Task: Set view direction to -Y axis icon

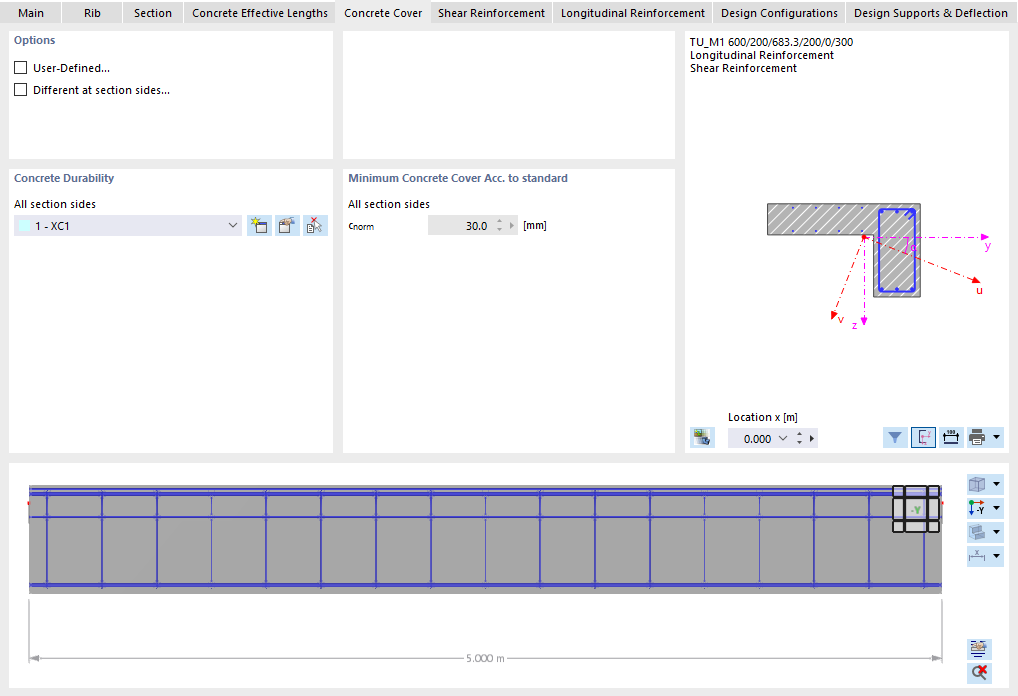Action: pos(977,508)
